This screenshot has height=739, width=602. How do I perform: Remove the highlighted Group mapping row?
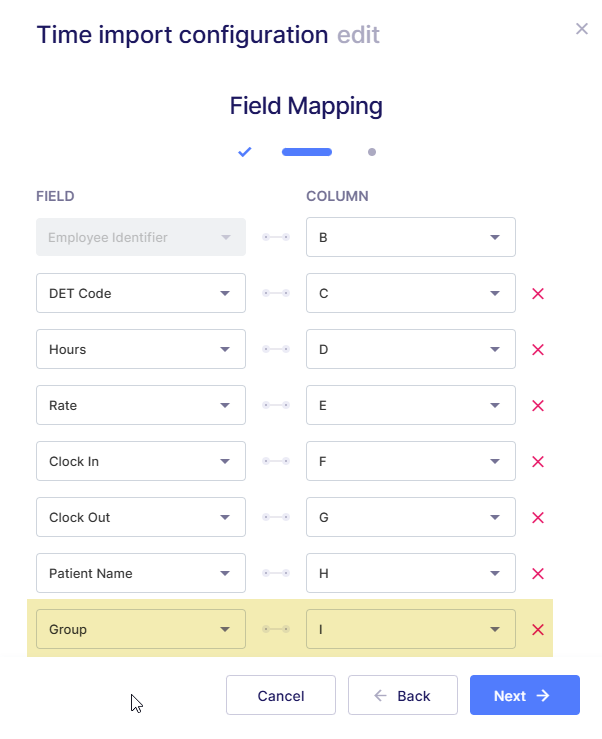click(537, 630)
